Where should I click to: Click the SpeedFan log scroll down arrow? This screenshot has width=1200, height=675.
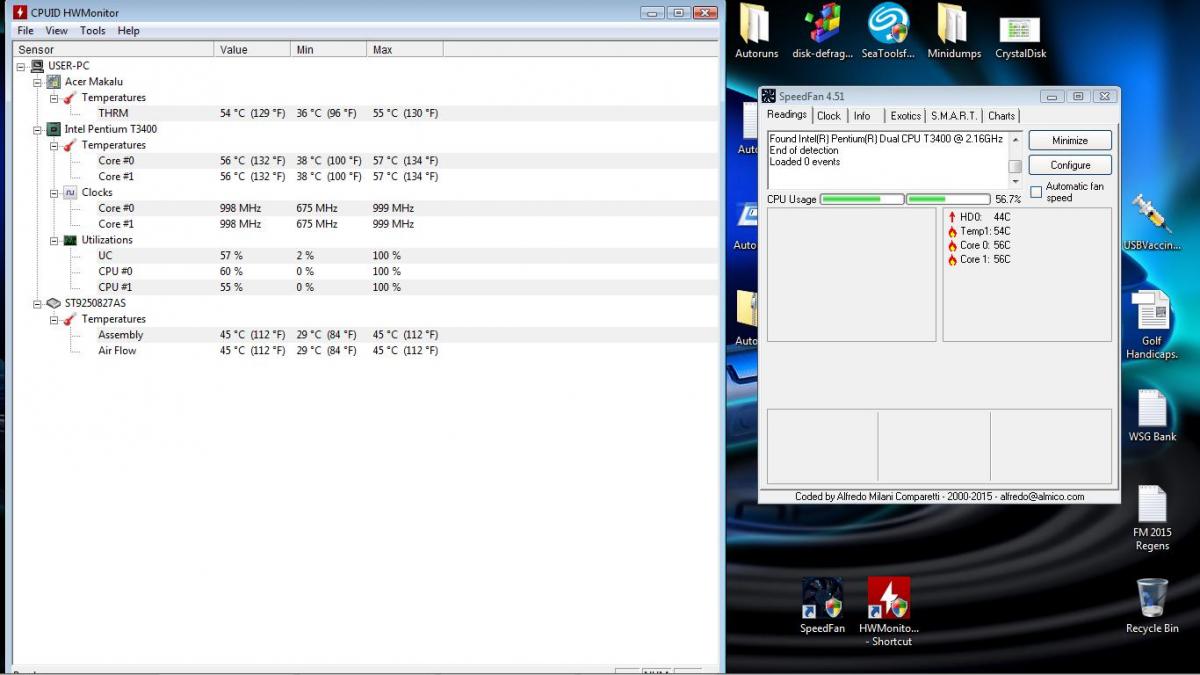pyautogui.click(x=1015, y=182)
